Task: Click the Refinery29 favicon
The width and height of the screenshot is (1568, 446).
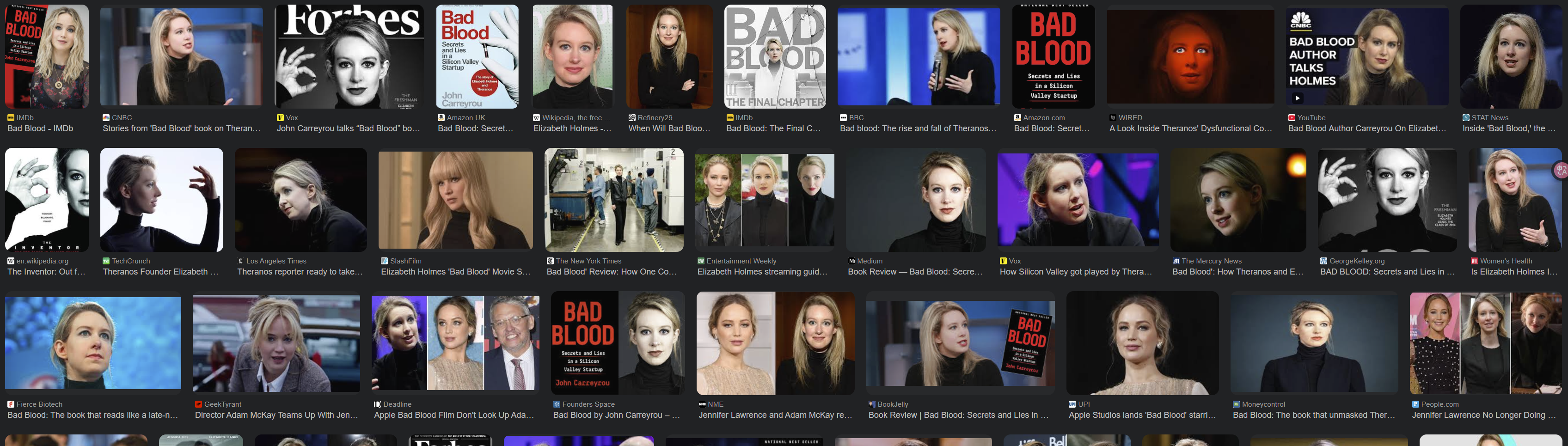Action: (632, 117)
